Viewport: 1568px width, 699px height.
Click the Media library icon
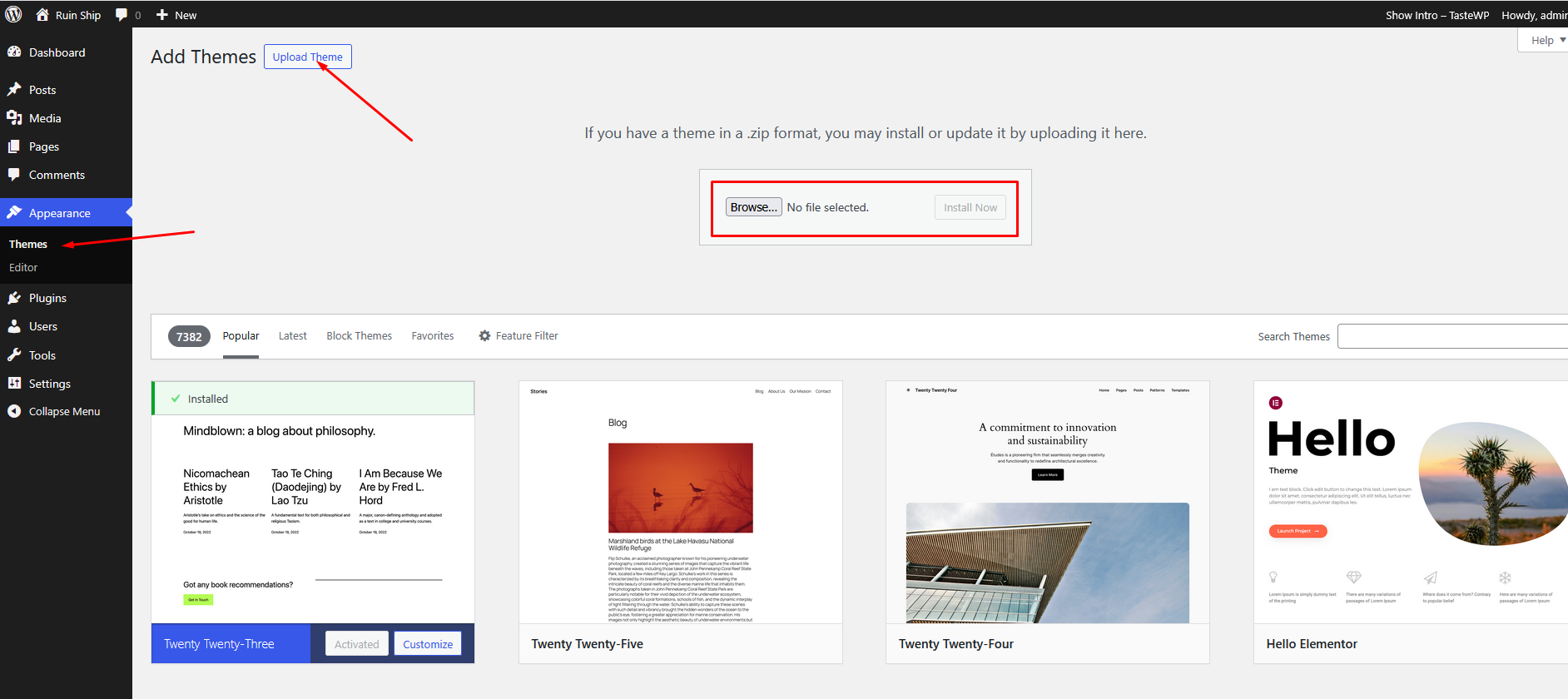(14, 117)
